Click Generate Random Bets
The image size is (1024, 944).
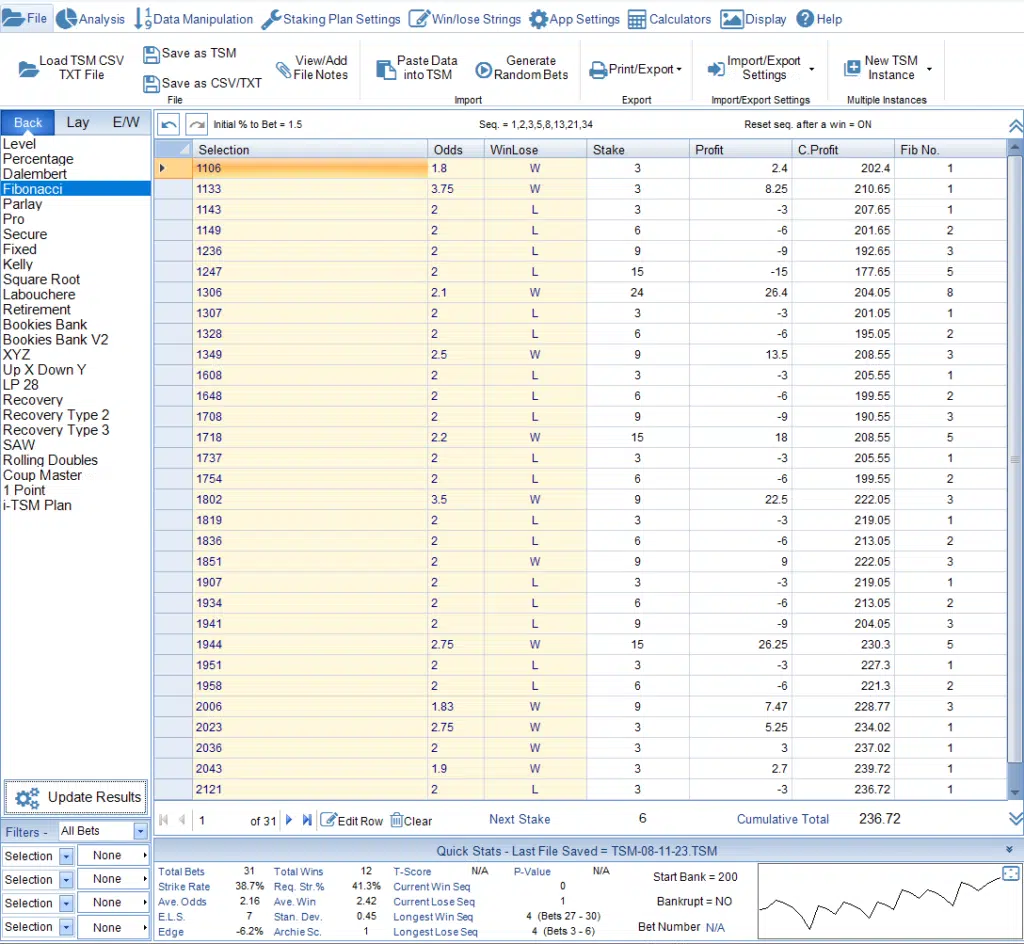point(522,68)
